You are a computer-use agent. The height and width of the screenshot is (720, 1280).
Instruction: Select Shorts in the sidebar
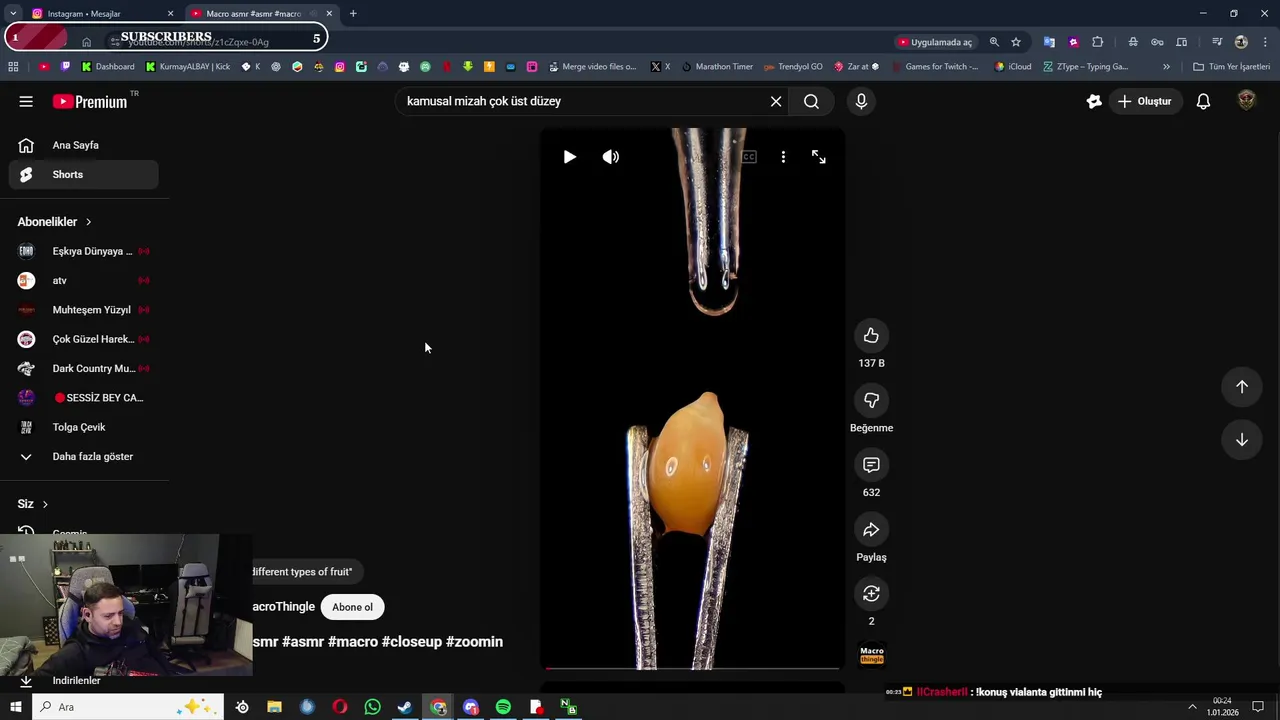[x=84, y=174]
